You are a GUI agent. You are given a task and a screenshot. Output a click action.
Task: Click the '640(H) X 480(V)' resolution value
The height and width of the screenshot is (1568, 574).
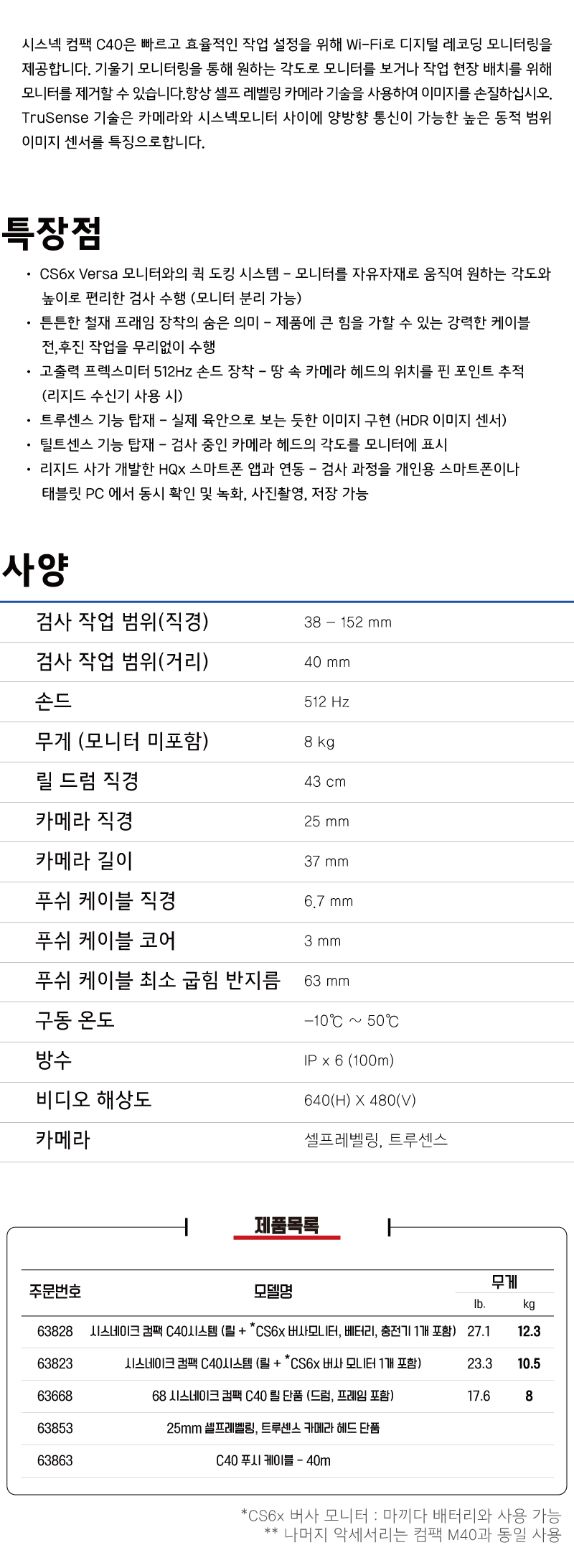(360, 1101)
